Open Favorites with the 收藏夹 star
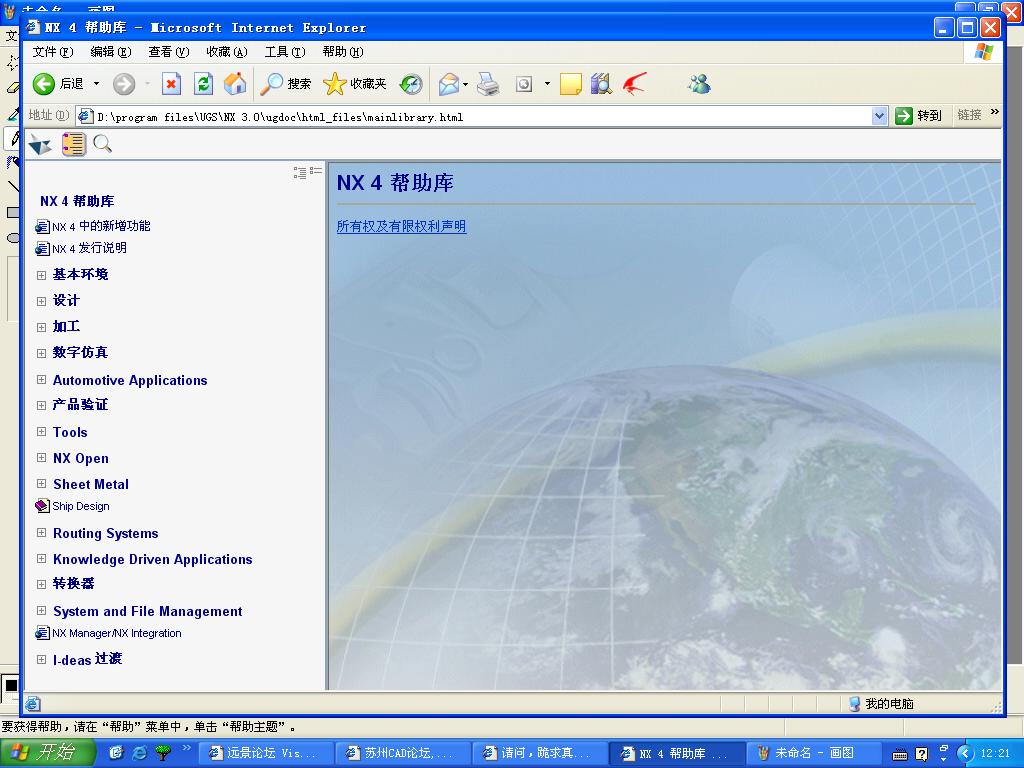1024x768 pixels. click(x=355, y=84)
